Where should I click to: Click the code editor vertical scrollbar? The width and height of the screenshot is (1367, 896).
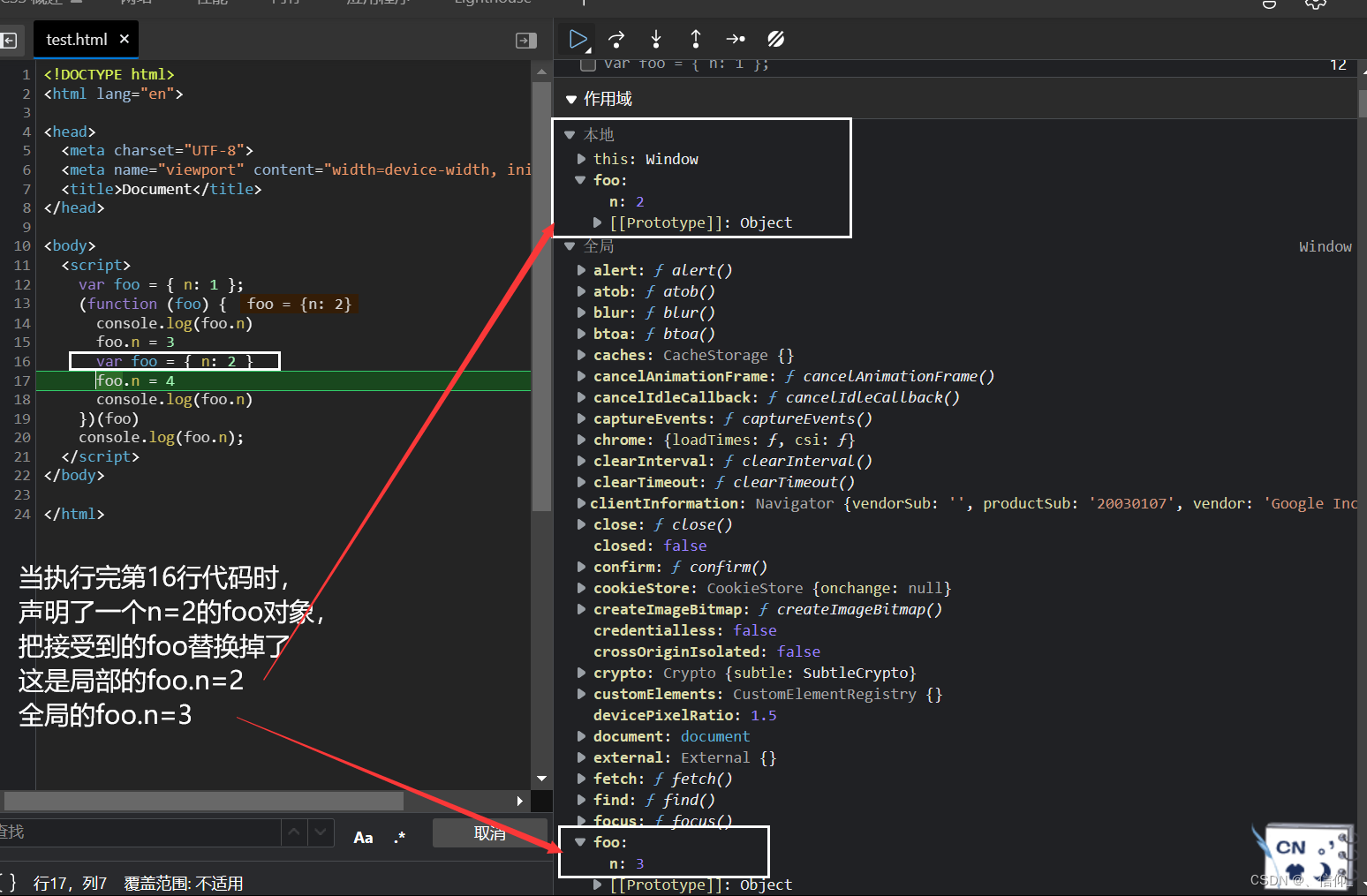point(541,297)
